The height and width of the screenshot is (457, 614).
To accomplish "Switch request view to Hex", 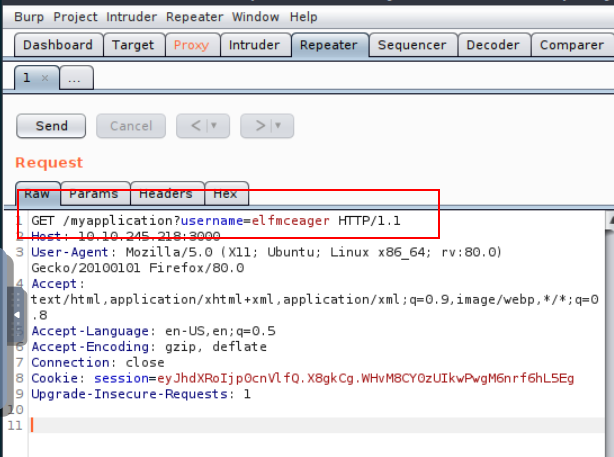I will tap(225, 194).
